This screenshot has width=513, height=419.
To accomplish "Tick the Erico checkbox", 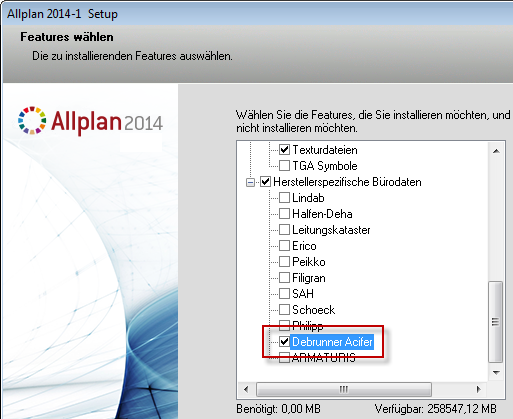I will [284, 246].
